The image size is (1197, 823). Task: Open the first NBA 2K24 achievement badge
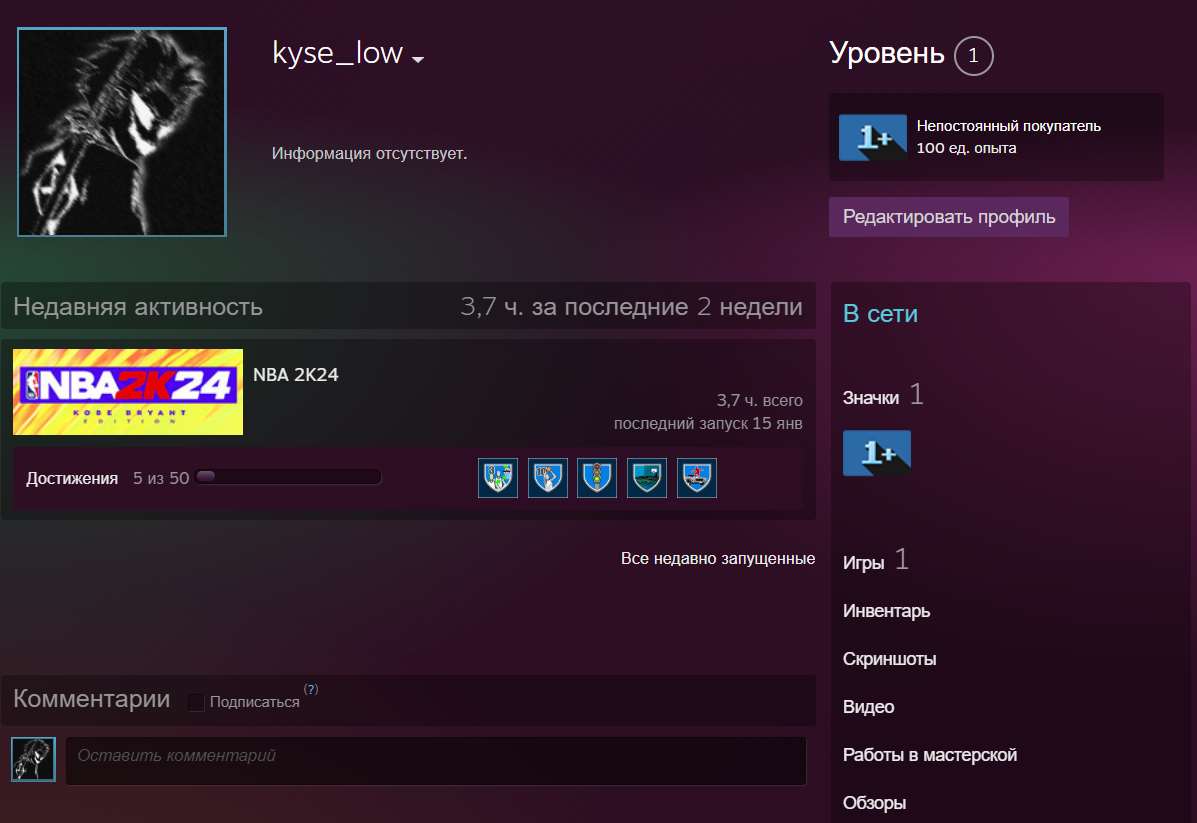click(497, 477)
